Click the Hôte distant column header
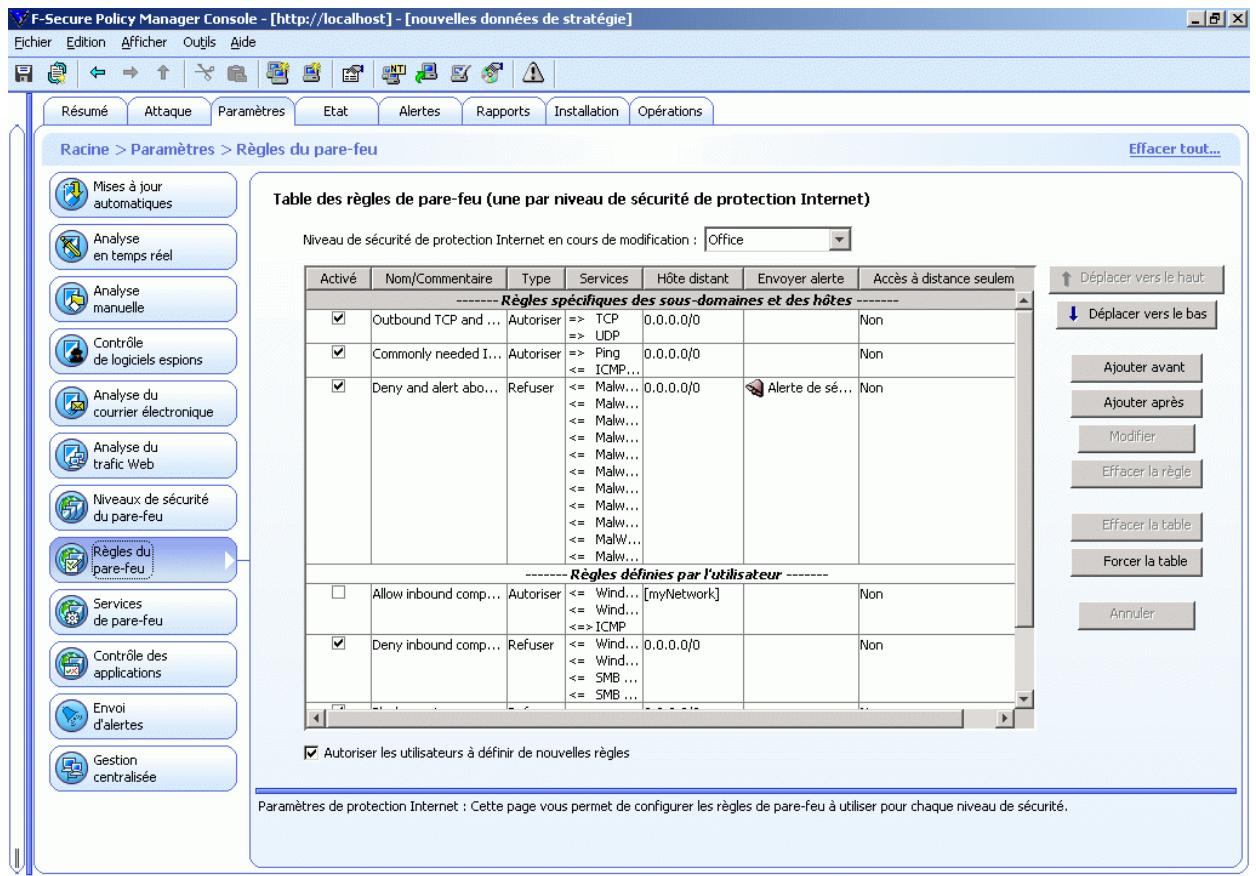Viewport: 1256px width, 876px height. point(692,278)
